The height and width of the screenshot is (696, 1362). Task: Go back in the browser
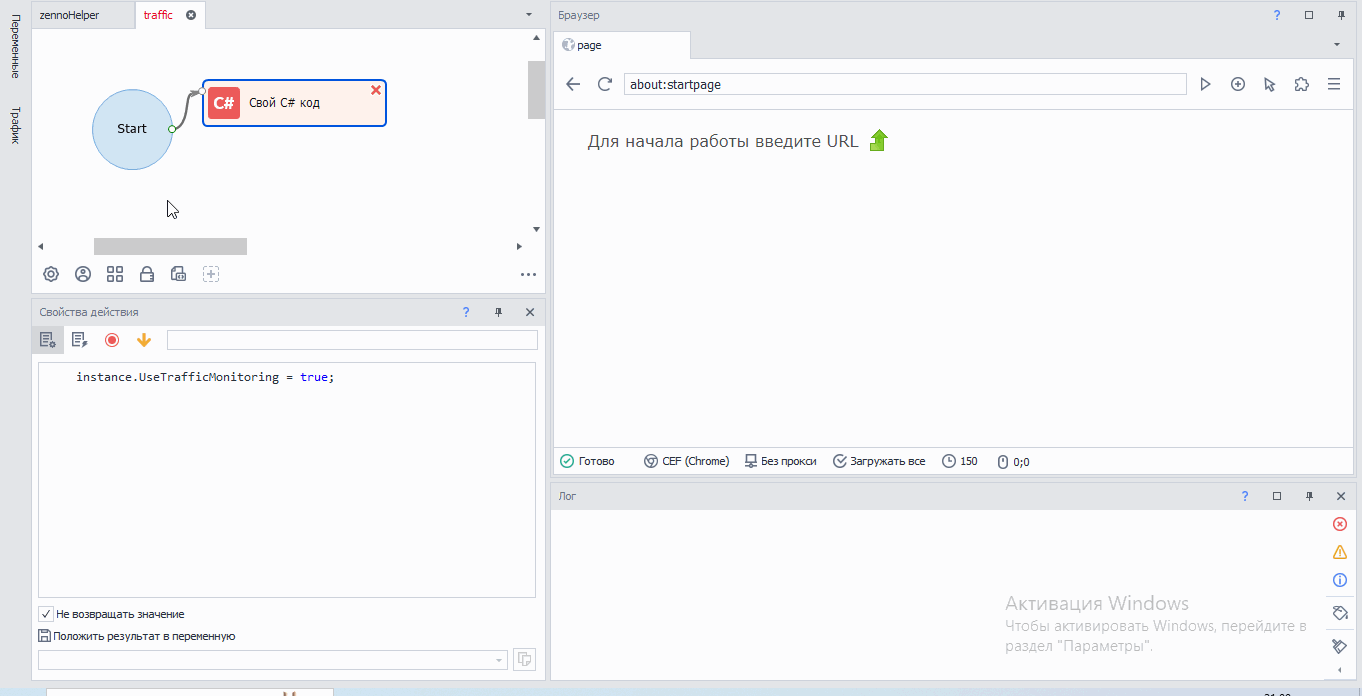[573, 85]
